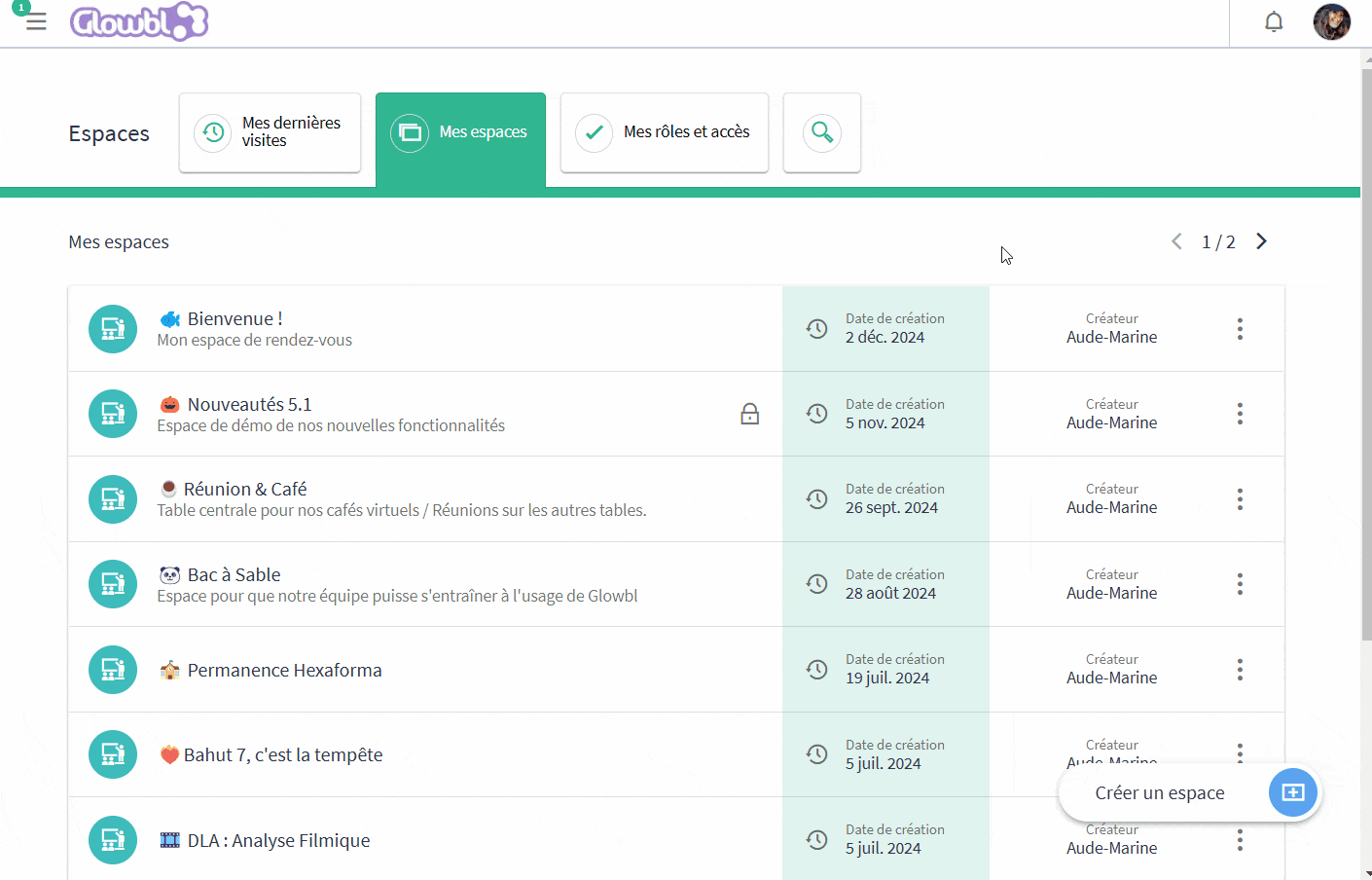This screenshot has height=880, width=1372.
Task: Go to the next page of spaces
Action: (1261, 241)
